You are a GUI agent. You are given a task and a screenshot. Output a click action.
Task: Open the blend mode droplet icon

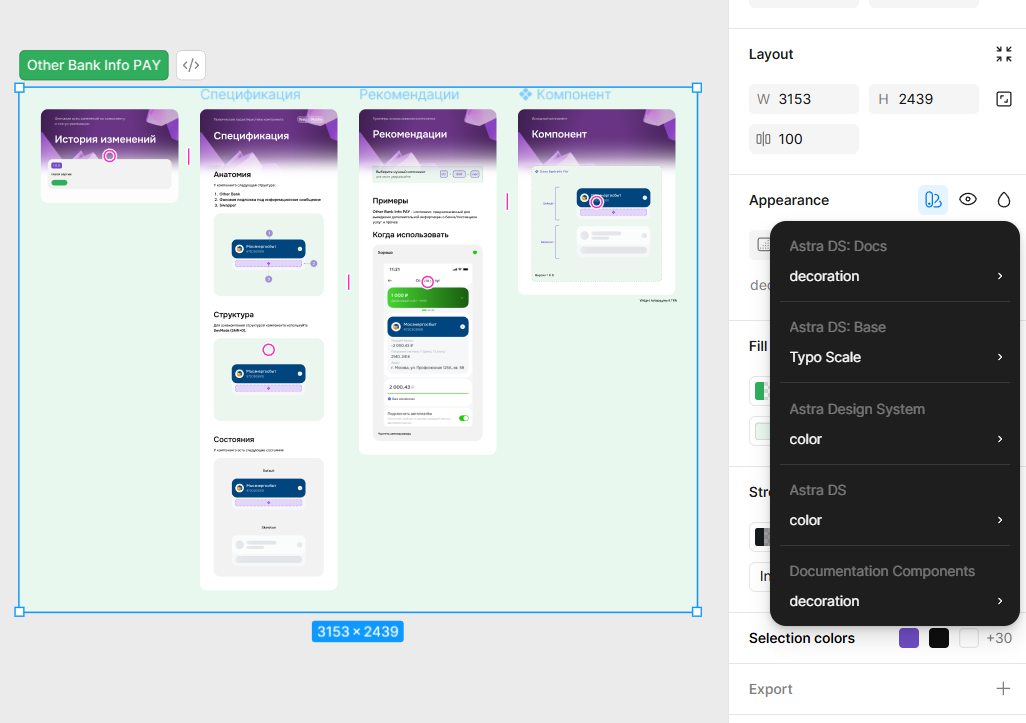click(1004, 200)
